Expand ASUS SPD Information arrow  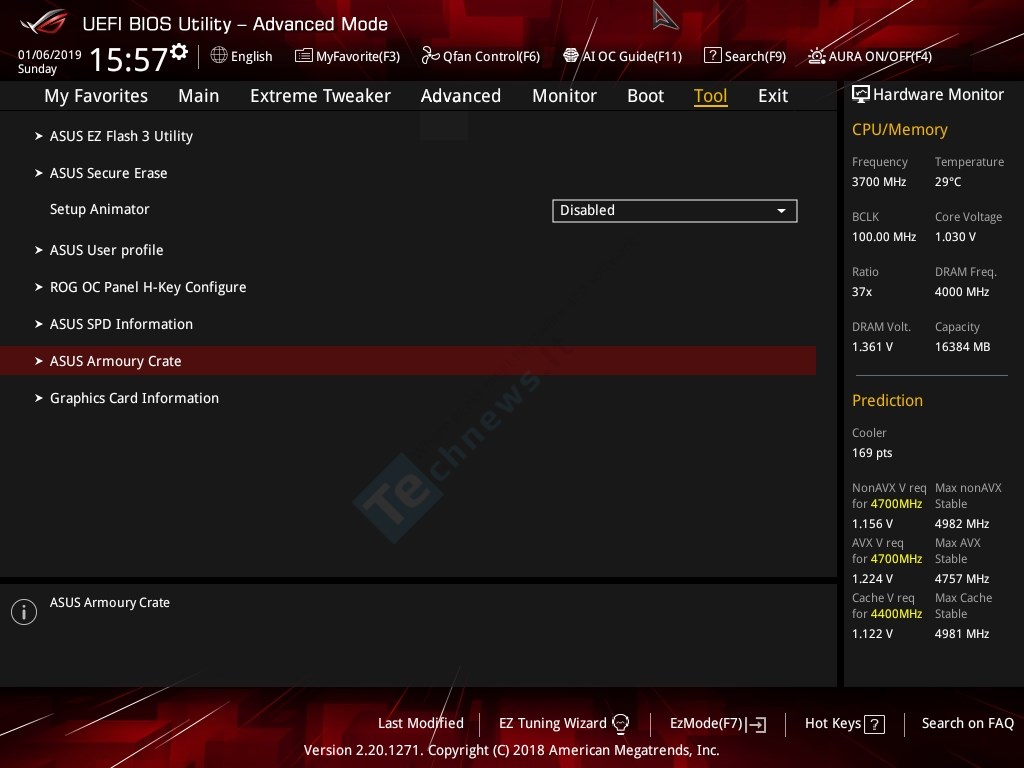pos(39,324)
